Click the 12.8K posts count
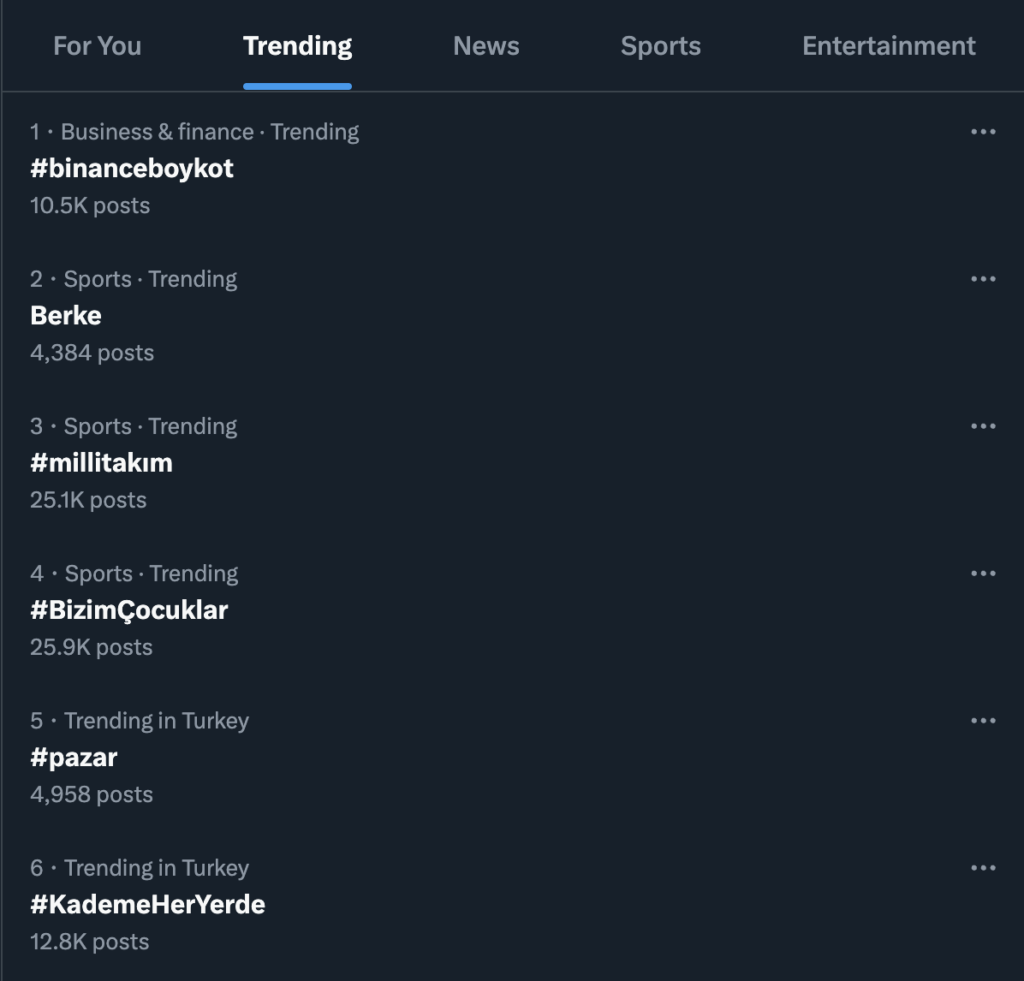Viewport: 1024px width, 981px height. (89, 941)
